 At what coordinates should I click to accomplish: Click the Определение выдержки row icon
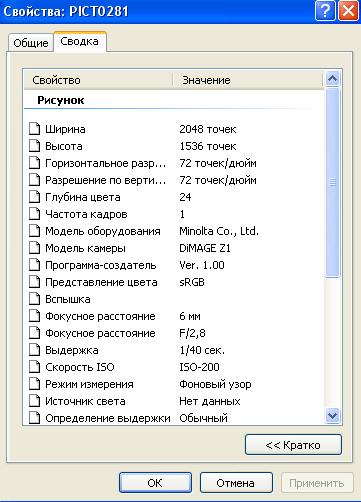(34, 418)
